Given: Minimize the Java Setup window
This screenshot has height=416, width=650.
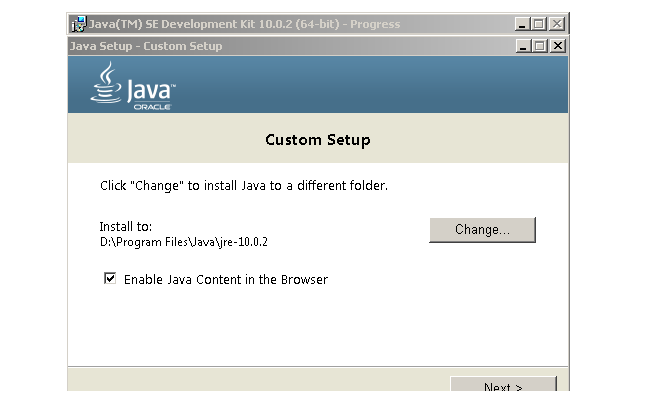Looking at the screenshot, I should click(x=523, y=46).
